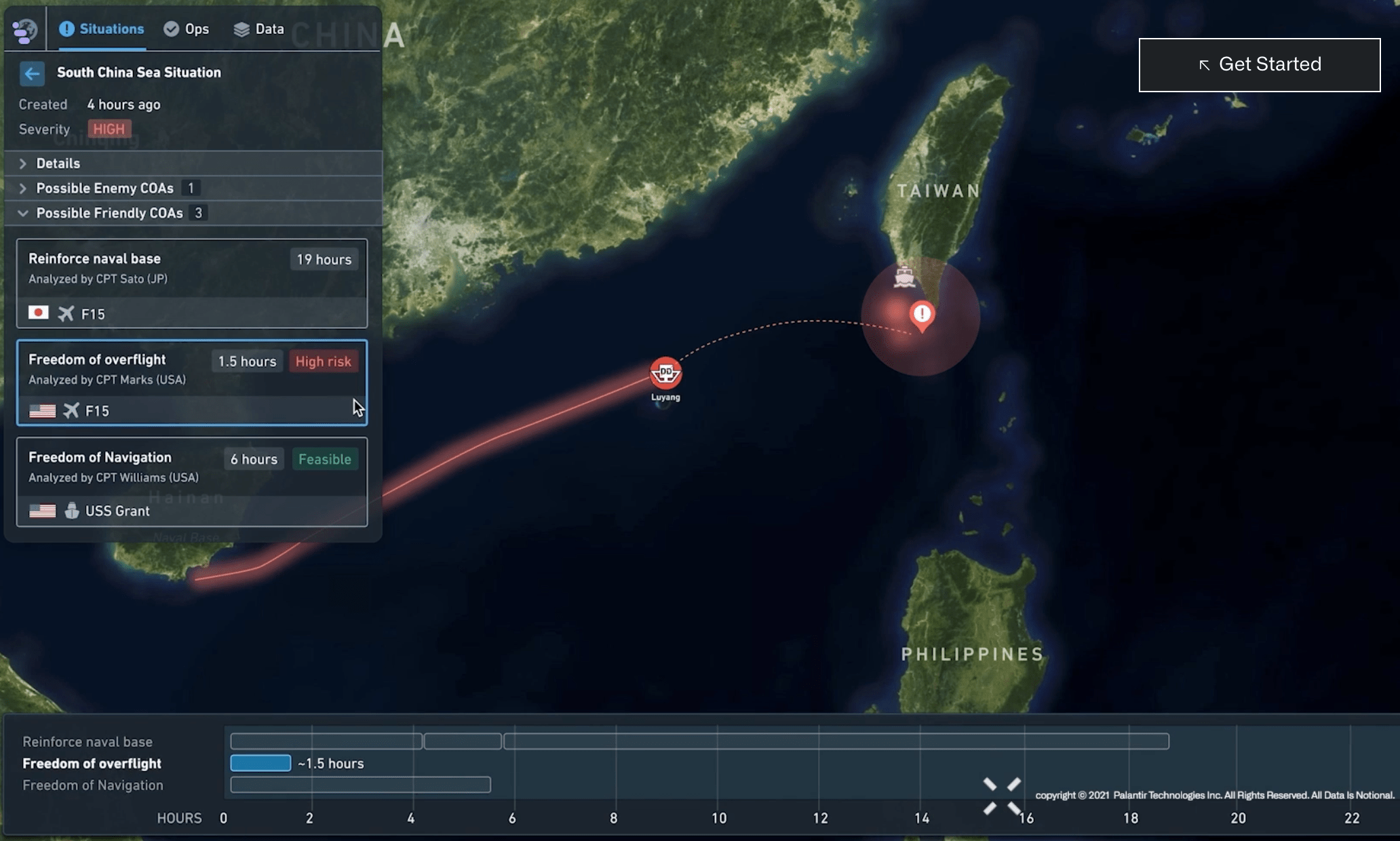This screenshot has height=841, width=1400.
Task: Click Analyzed by CPT Williams (USA) text
Action: click(113, 477)
